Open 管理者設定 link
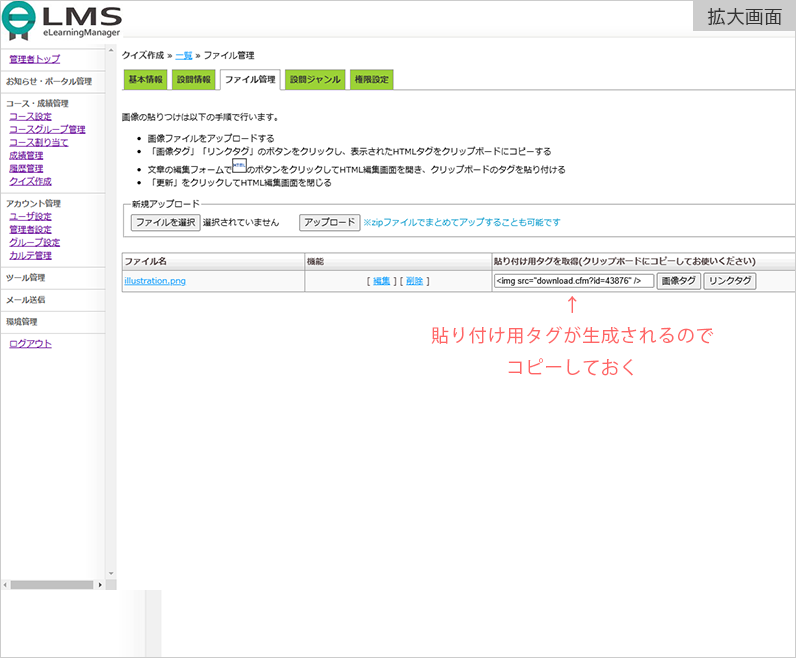The height and width of the screenshot is (658, 796). (x=30, y=229)
